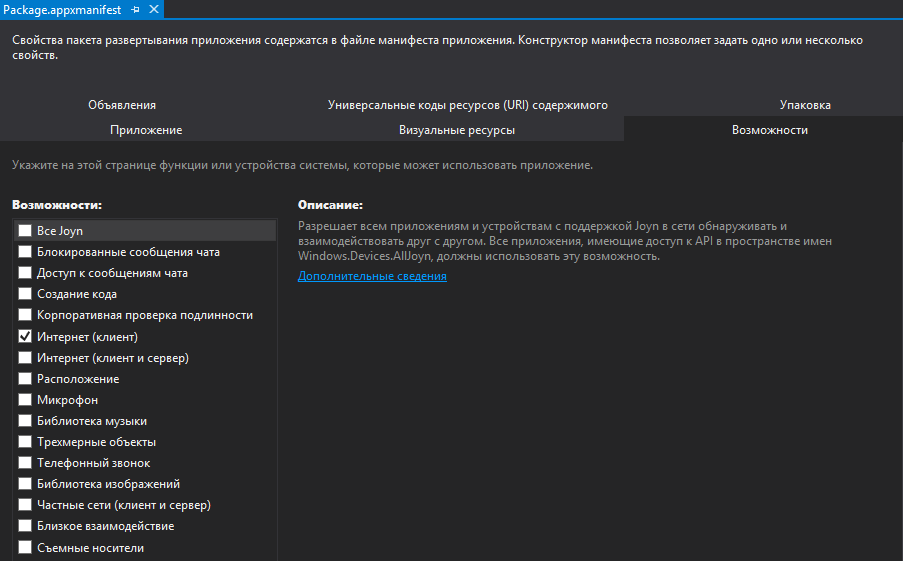Image resolution: width=903 pixels, height=561 pixels.
Task: Enable the Расположение checkbox
Action: pos(25,379)
